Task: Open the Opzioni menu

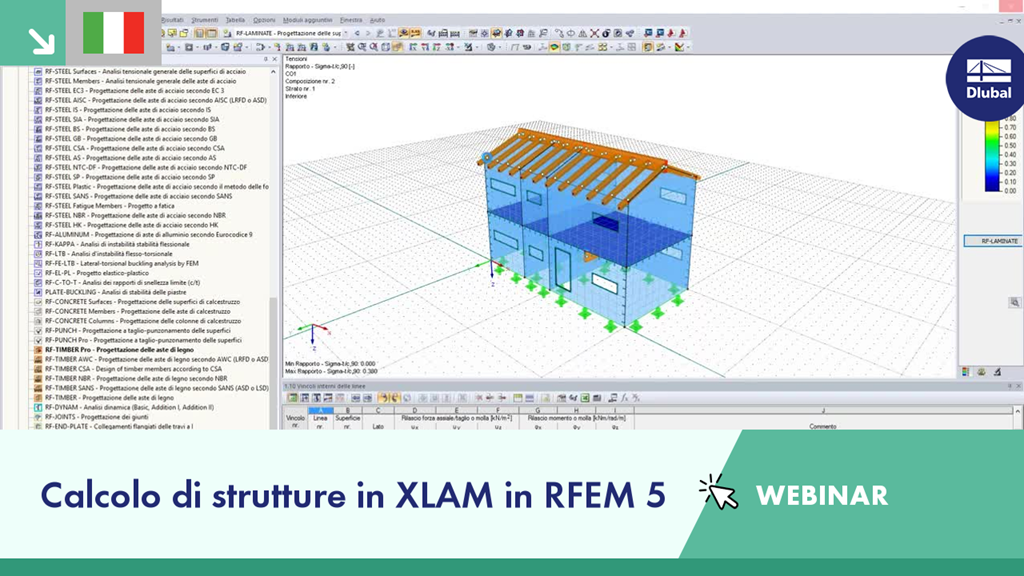Action: 264,20
